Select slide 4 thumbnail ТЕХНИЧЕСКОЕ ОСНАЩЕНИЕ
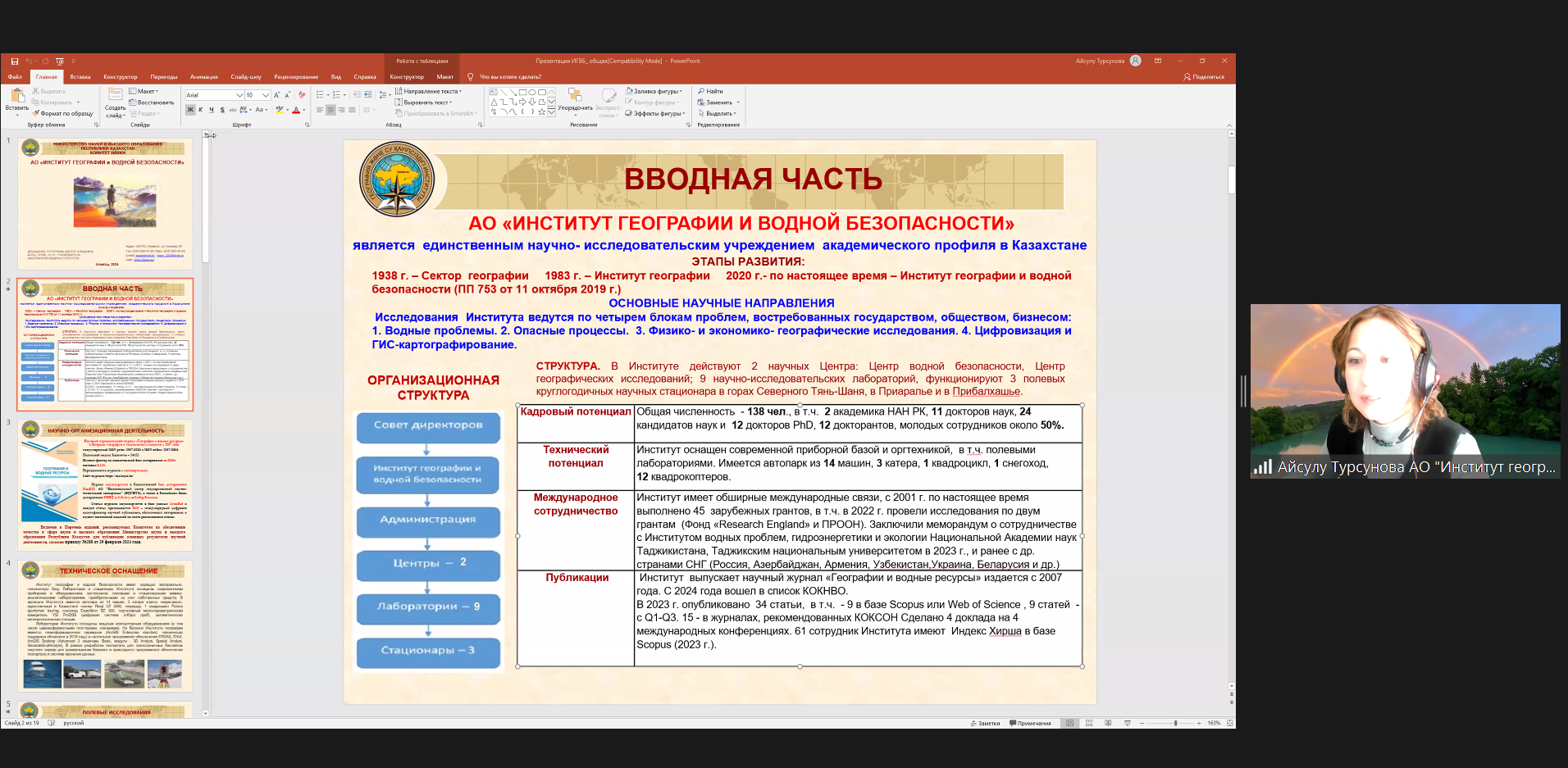This screenshot has height=768, width=1568. pos(106,626)
